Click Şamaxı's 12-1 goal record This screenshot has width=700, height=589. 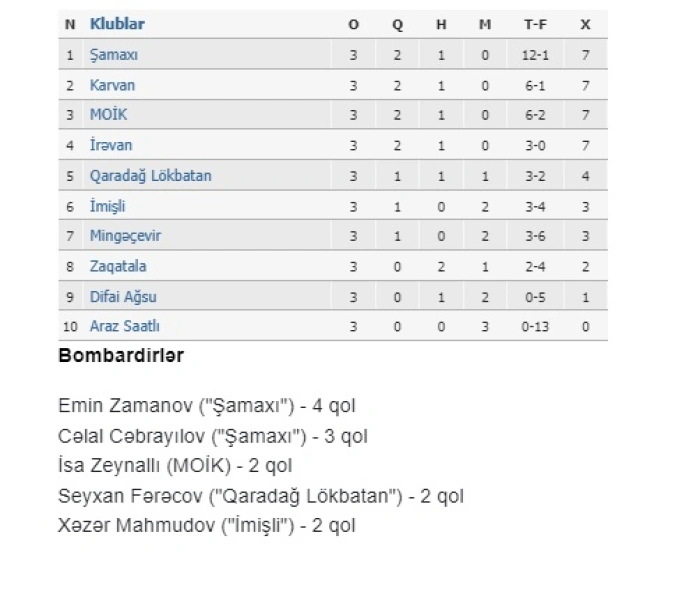(x=533, y=55)
